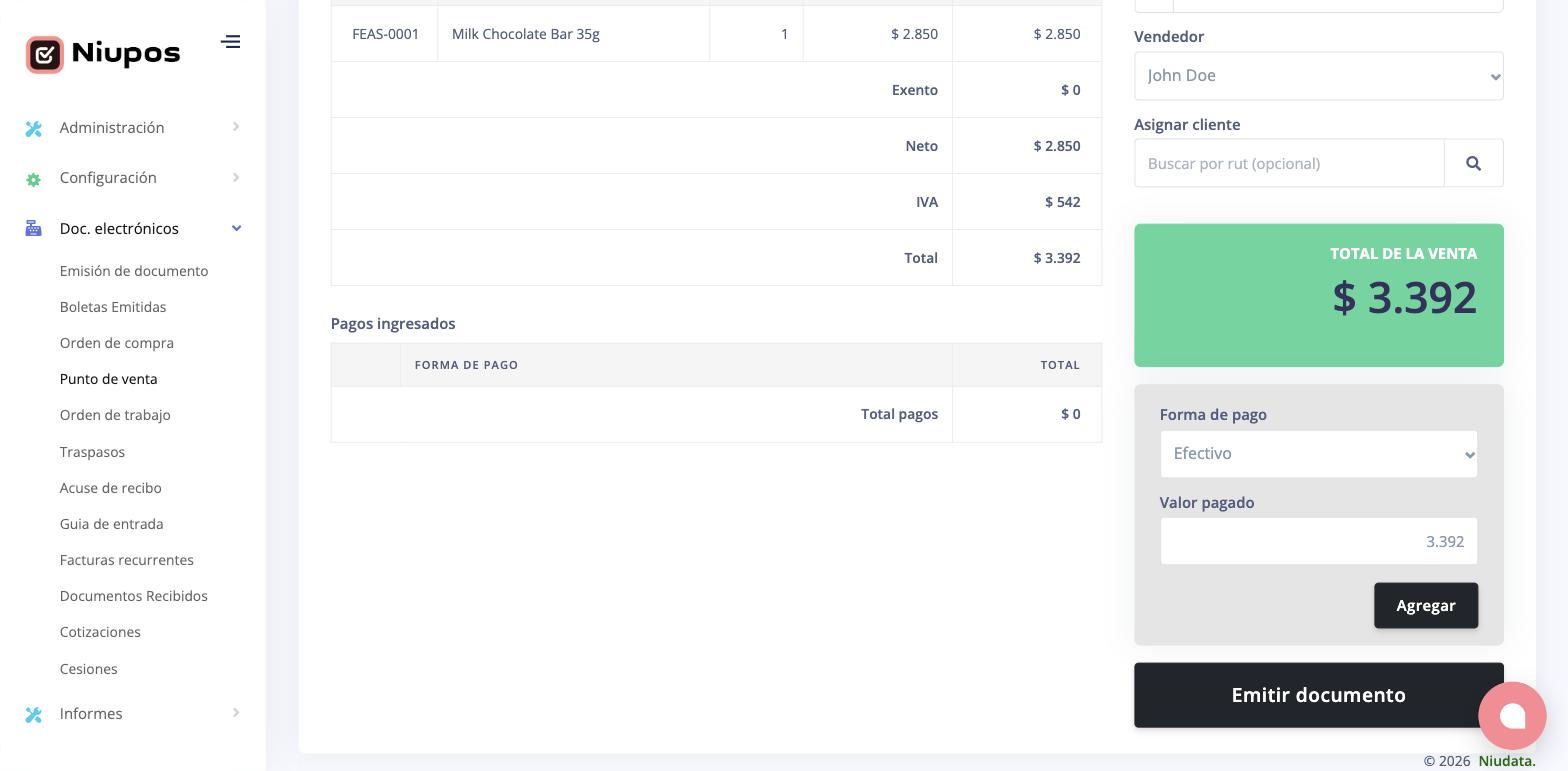This screenshot has width=1568, height=771.
Task: Click the Agregar payment button
Action: pos(1426,606)
